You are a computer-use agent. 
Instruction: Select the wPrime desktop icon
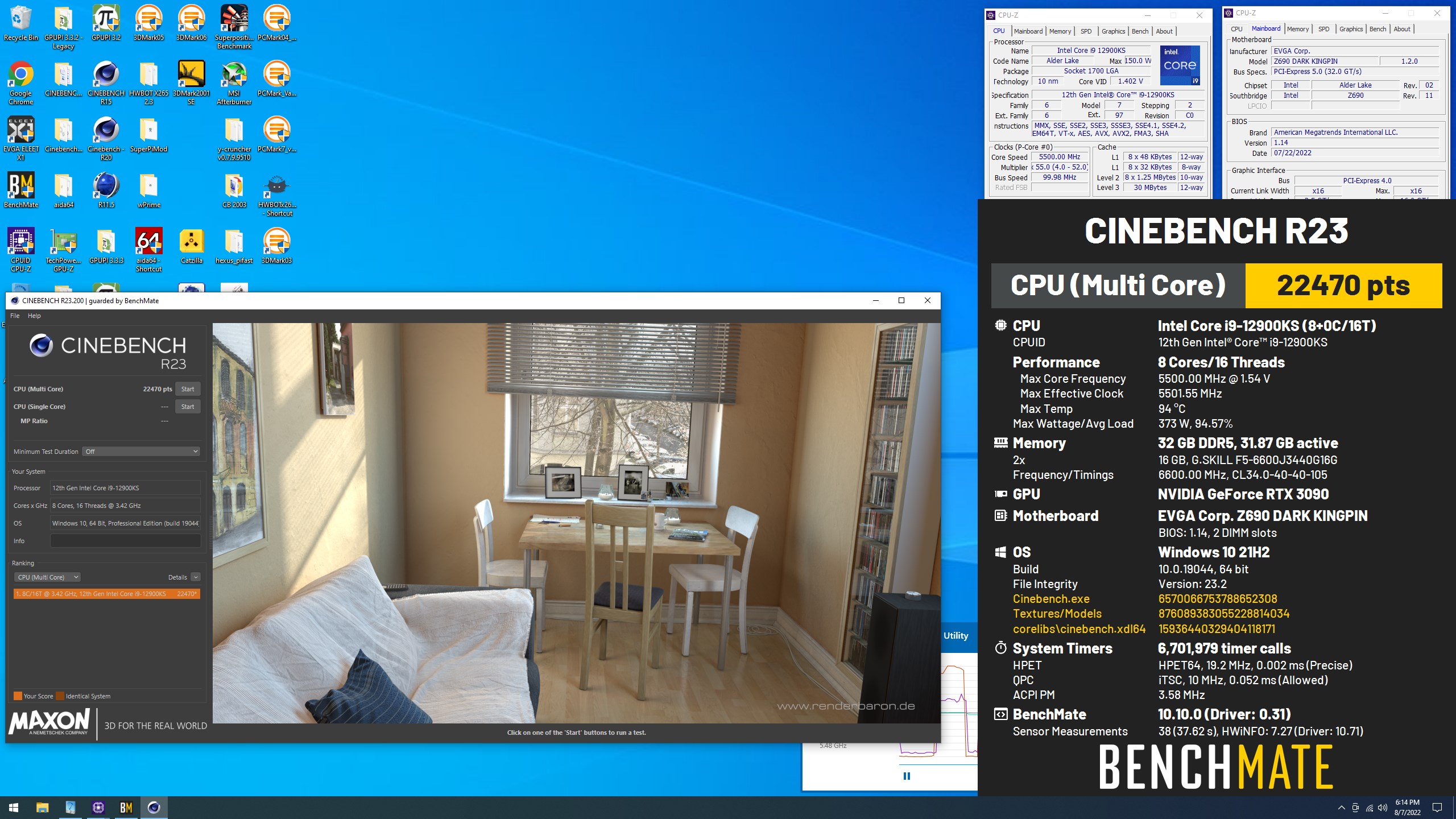(x=149, y=191)
